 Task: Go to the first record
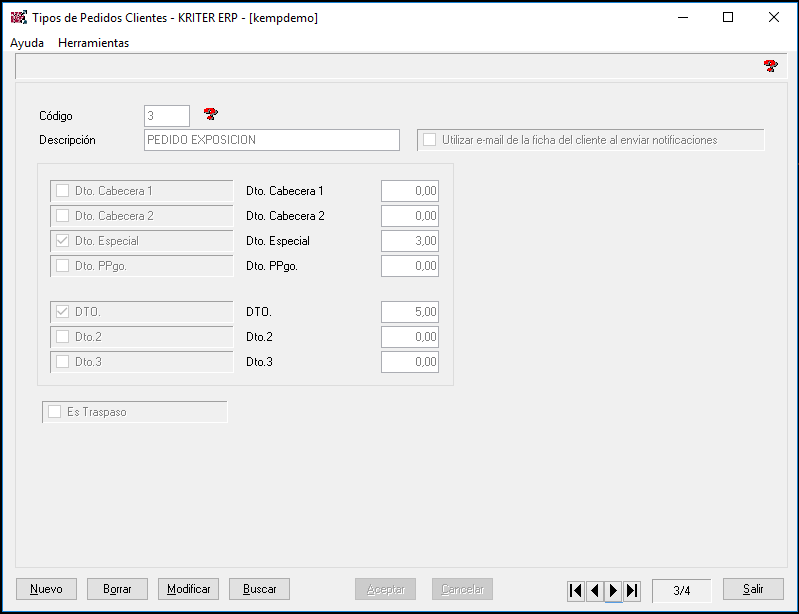(x=576, y=591)
